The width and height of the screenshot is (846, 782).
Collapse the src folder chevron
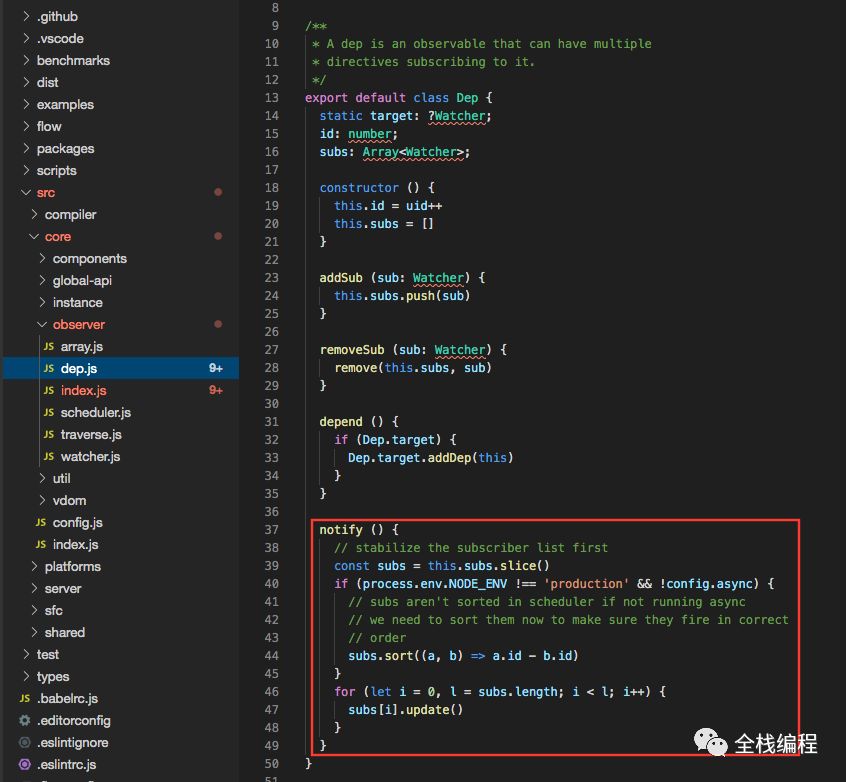click(x=26, y=193)
